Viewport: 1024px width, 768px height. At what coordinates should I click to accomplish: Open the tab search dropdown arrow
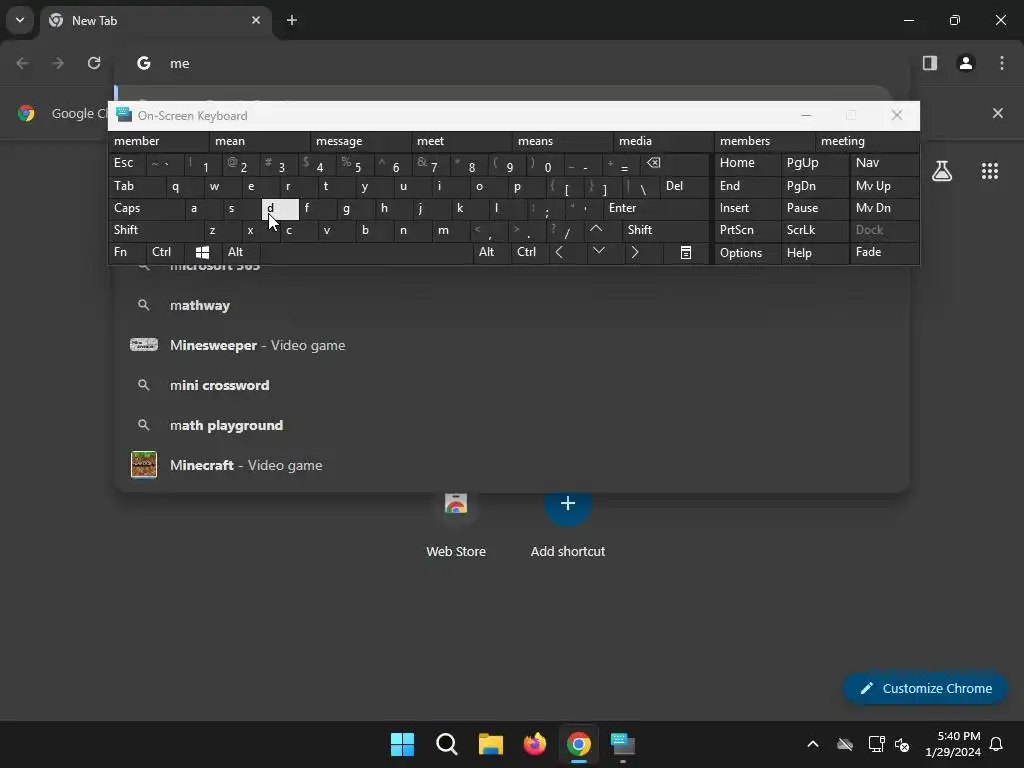point(20,20)
